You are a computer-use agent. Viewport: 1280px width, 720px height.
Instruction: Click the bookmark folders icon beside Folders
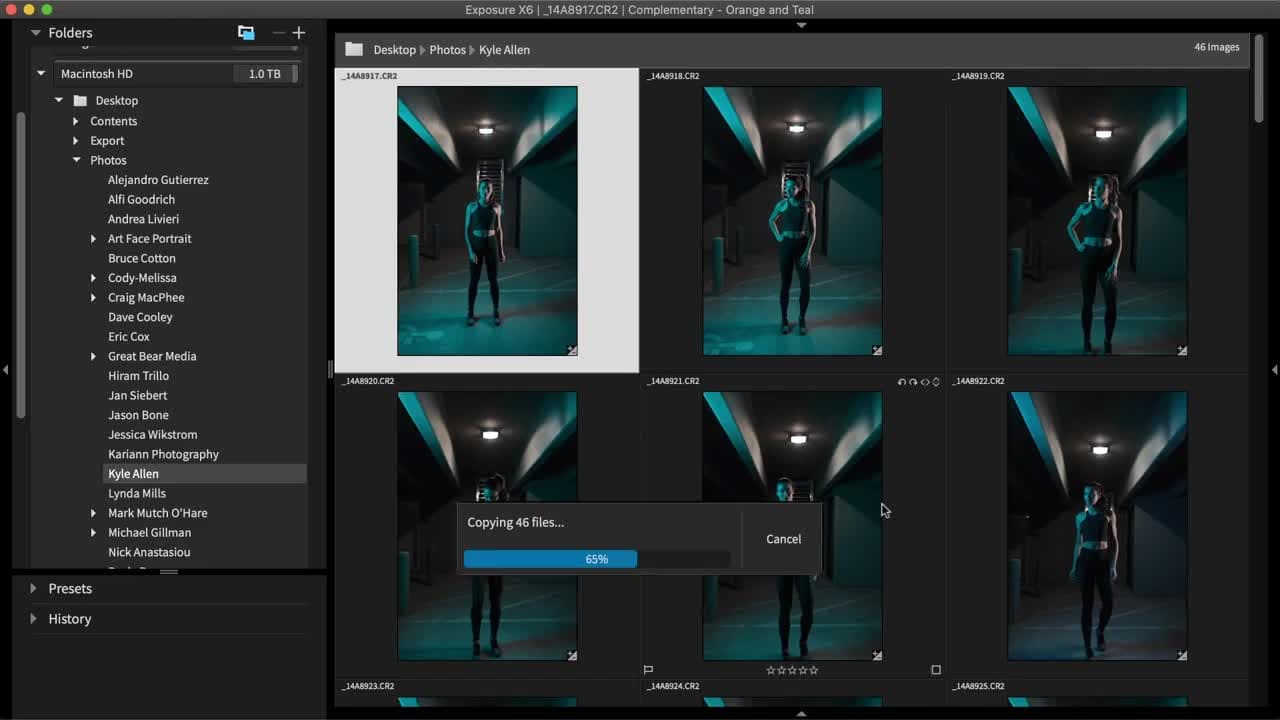point(246,33)
